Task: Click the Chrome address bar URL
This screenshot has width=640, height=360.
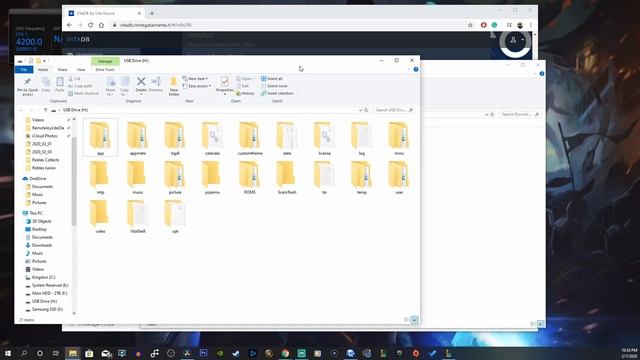Action: 155,25
